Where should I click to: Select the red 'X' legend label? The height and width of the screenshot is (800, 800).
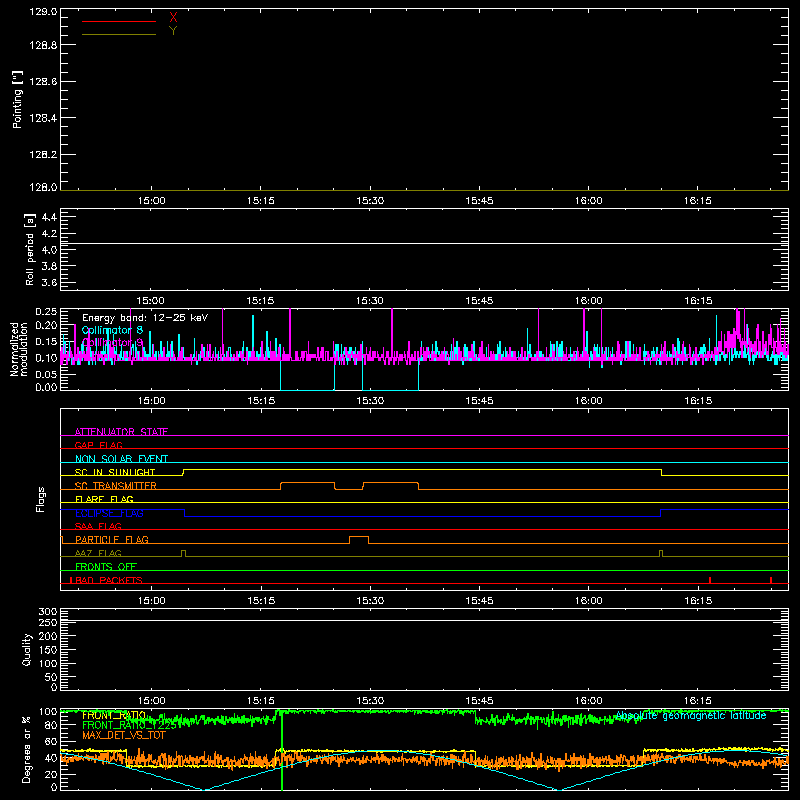click(173, 18)
